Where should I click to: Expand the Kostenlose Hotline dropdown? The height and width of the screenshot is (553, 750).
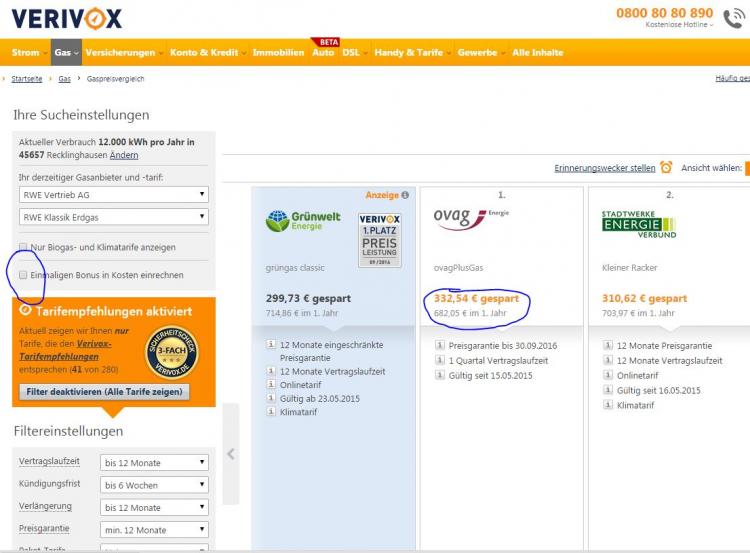679,24
